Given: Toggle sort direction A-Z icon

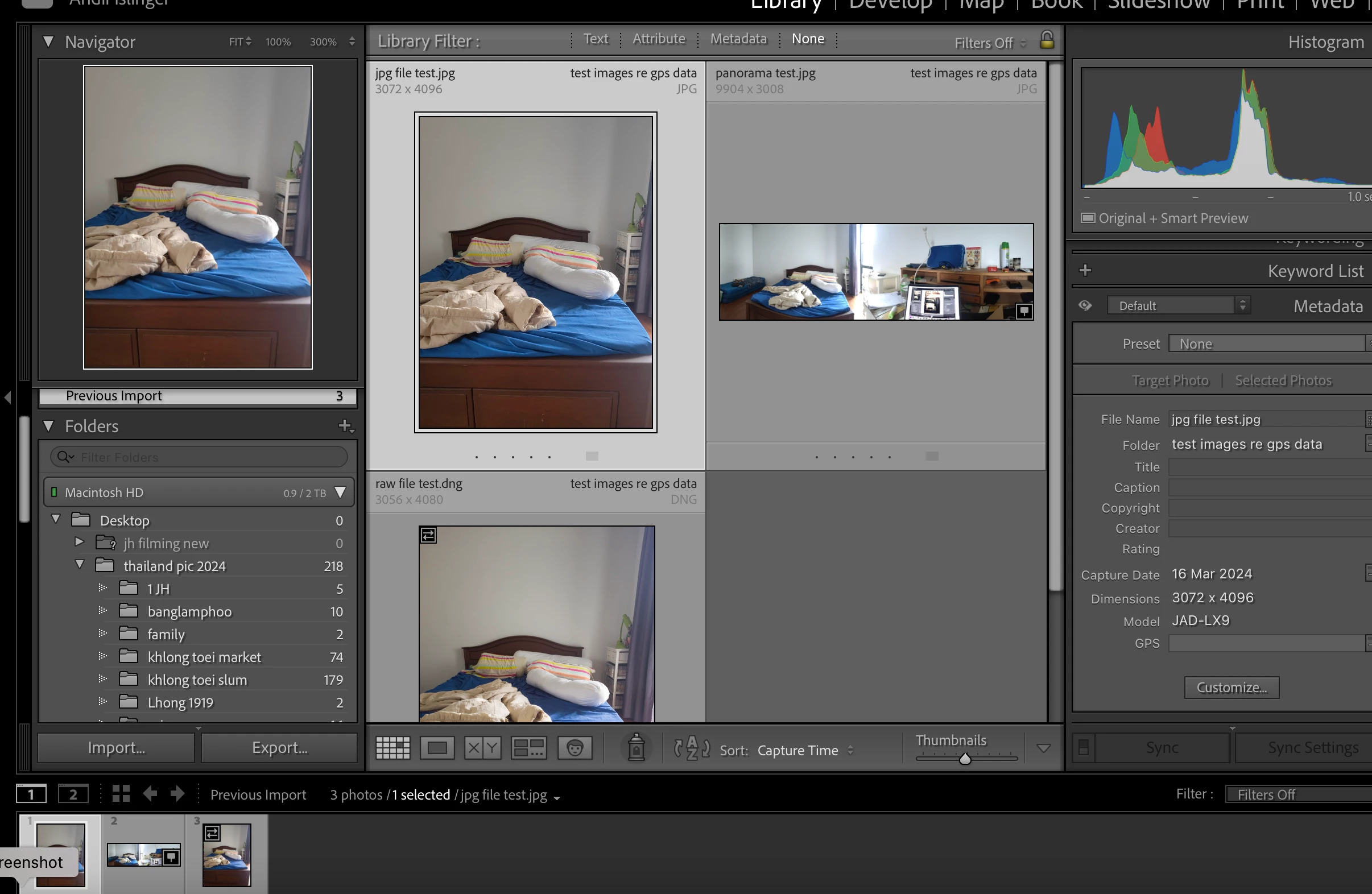Looking at the screenshot, I should (x=692, y=748).
